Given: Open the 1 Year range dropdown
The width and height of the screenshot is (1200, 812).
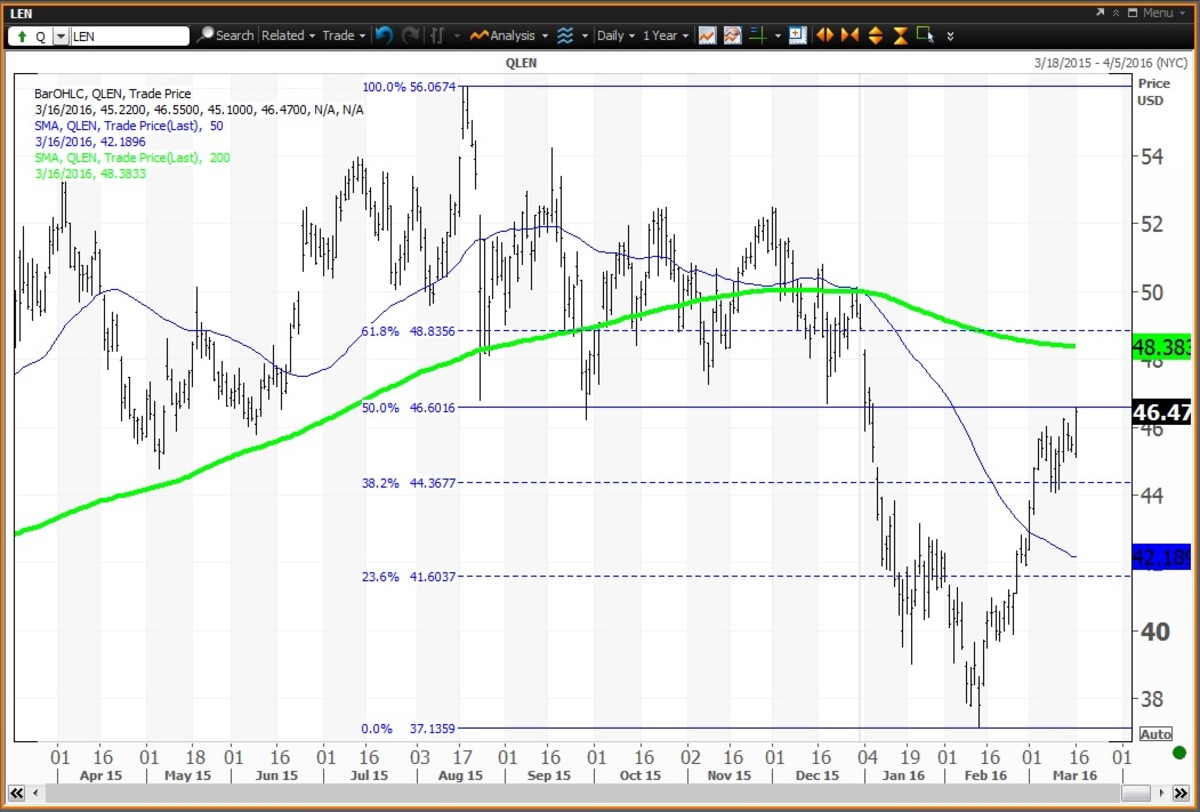Looking at the screenshot, I should 665,35.
